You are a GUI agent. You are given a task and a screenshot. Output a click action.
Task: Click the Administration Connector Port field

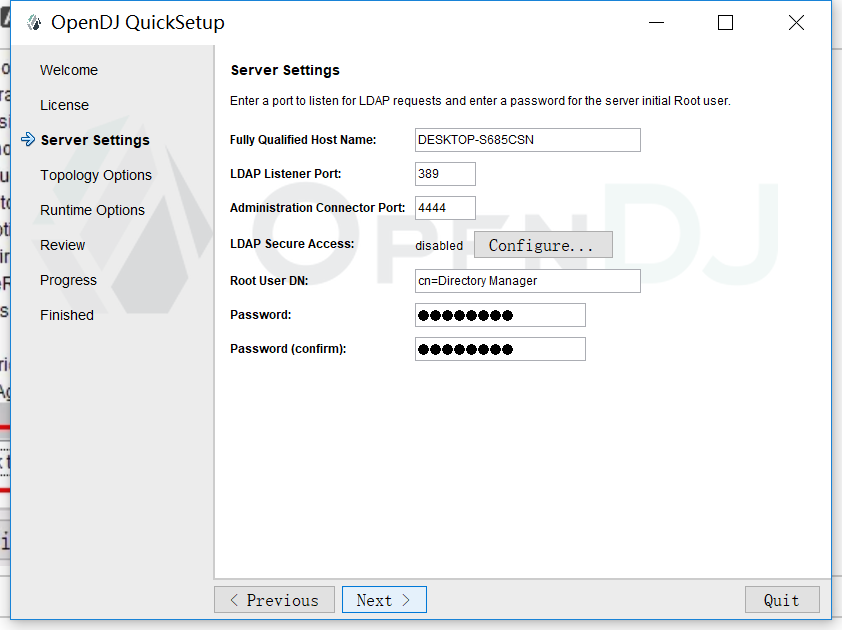445,208
